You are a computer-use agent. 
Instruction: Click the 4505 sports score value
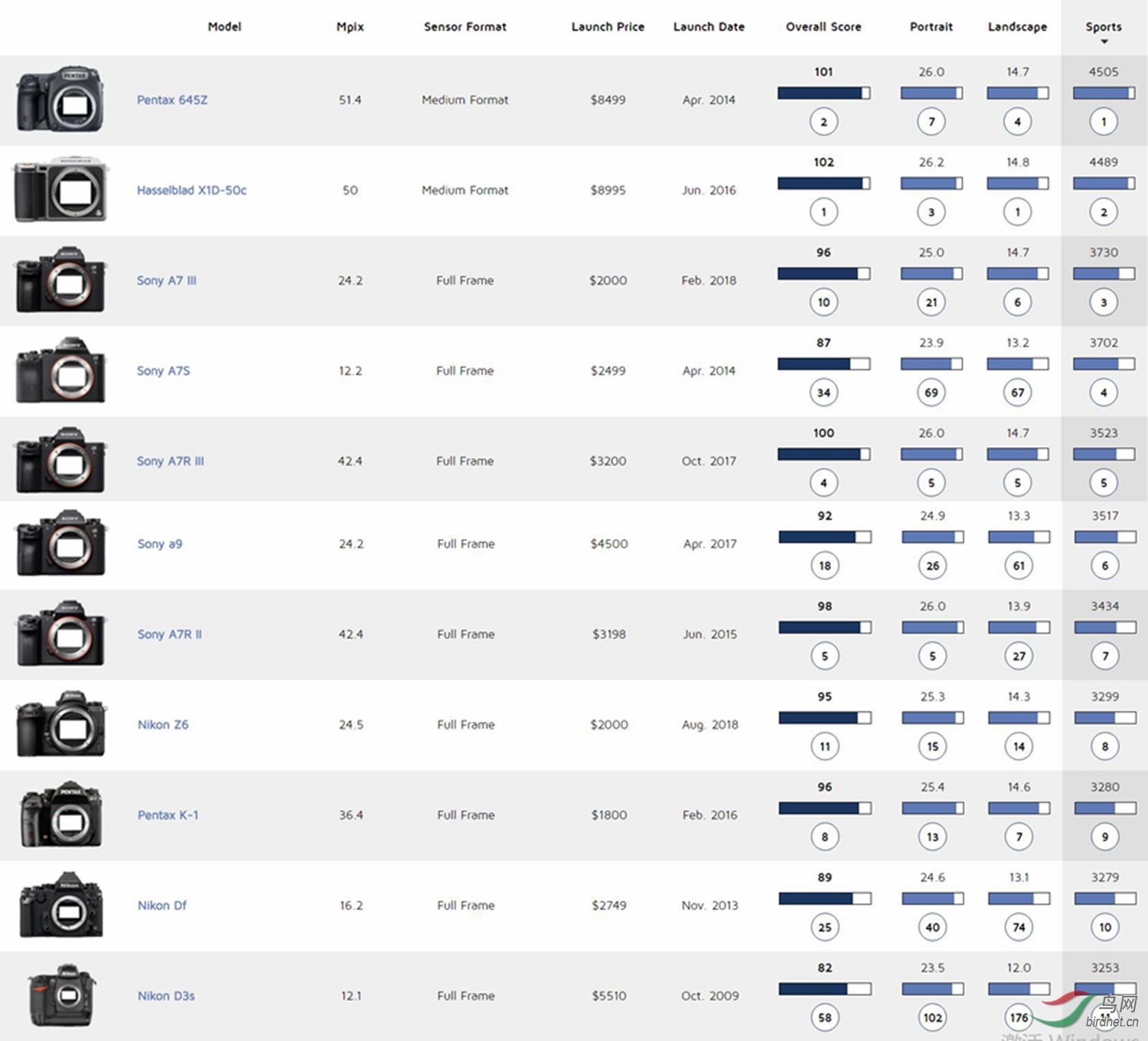click(x=1104, y=71)
